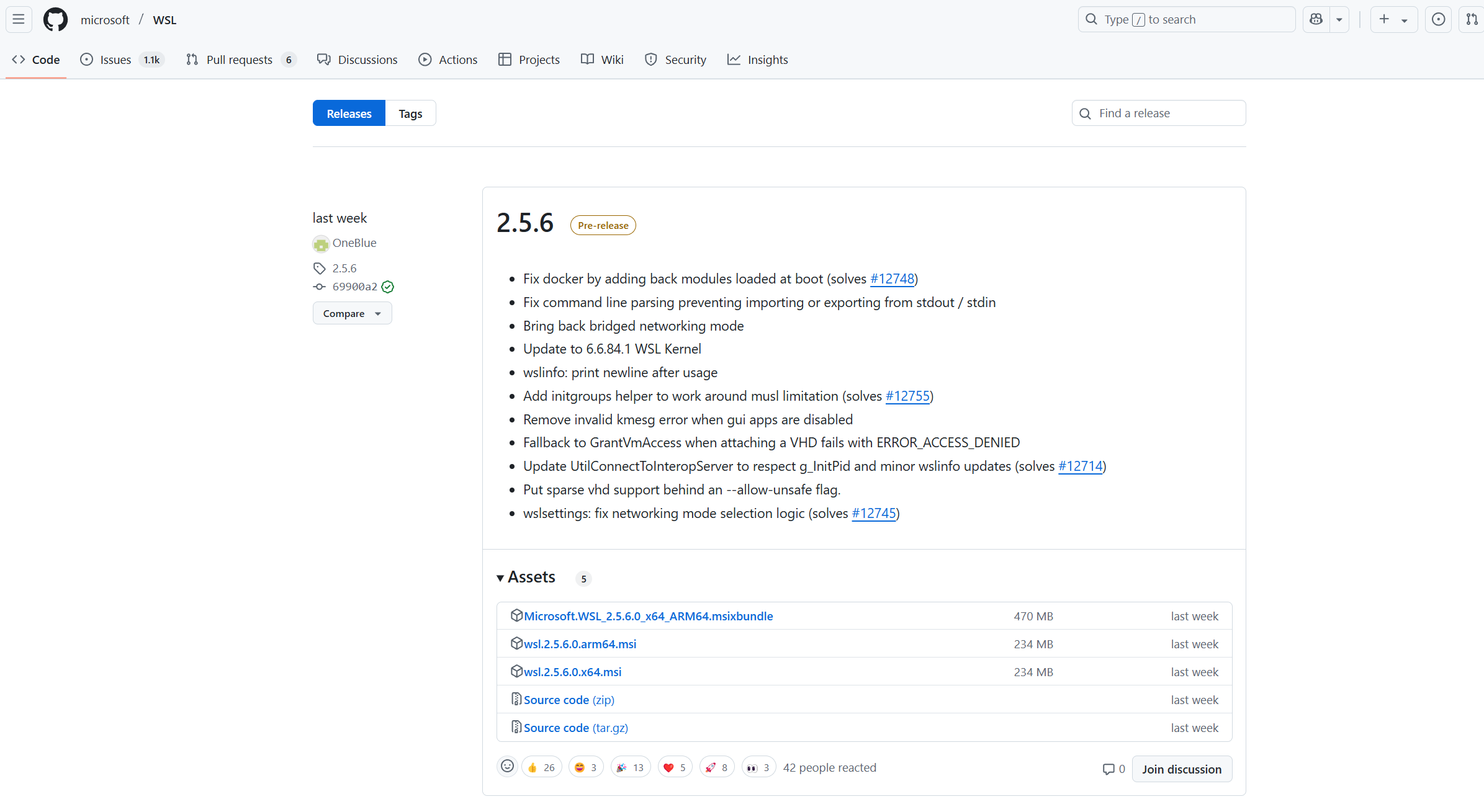Open the Copilot icon in header

[x=1316, y=20]
